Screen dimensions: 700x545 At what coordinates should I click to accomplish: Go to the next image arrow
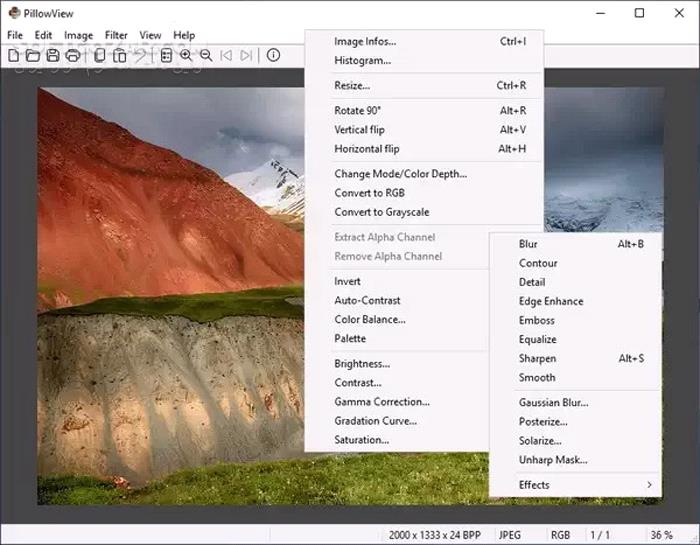(x=247, y=56)
